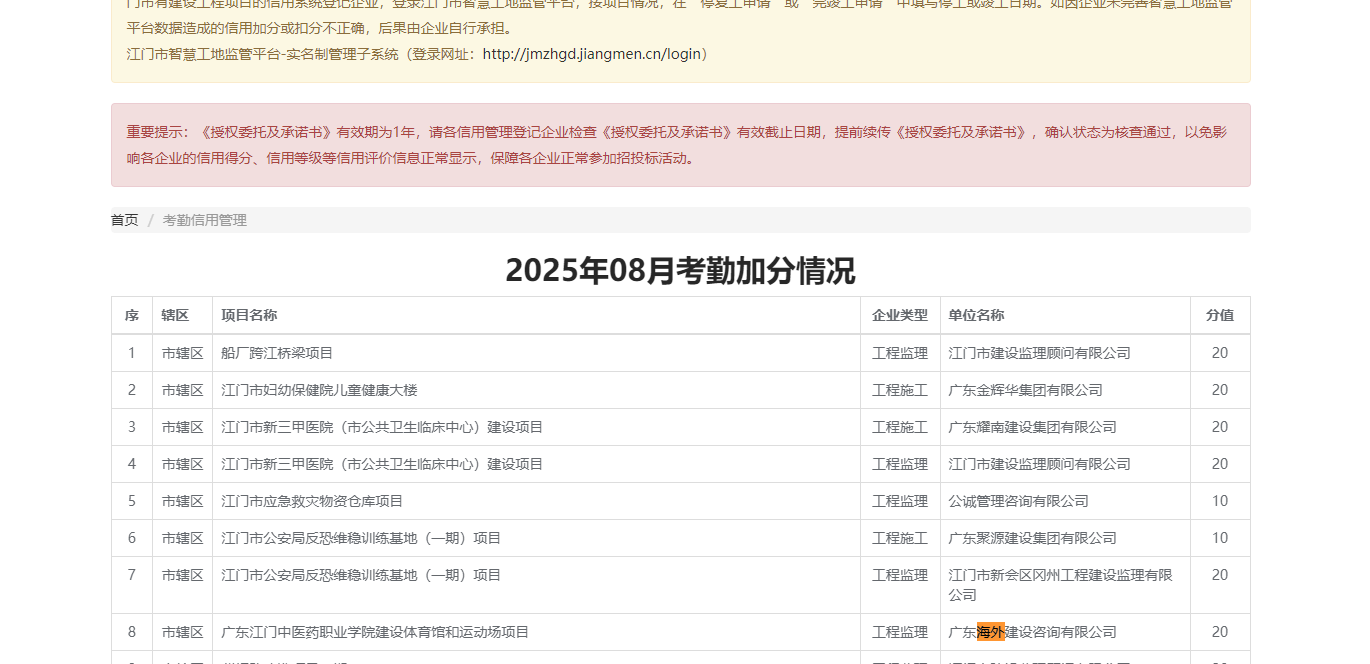This screenshot has width=1370, height=664.
Task: Click the 考勤信用管理 breadcrumb item
Action: (x=204, y=220)
